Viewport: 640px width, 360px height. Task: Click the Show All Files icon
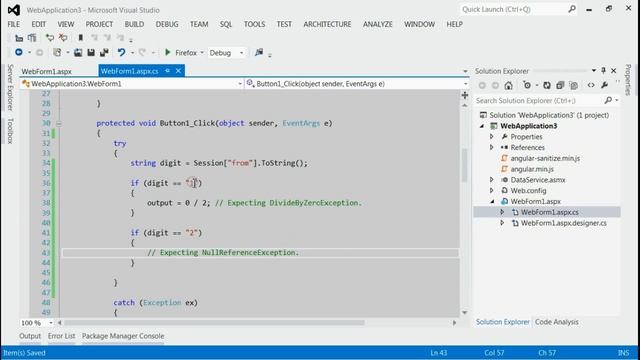point(573,85)
